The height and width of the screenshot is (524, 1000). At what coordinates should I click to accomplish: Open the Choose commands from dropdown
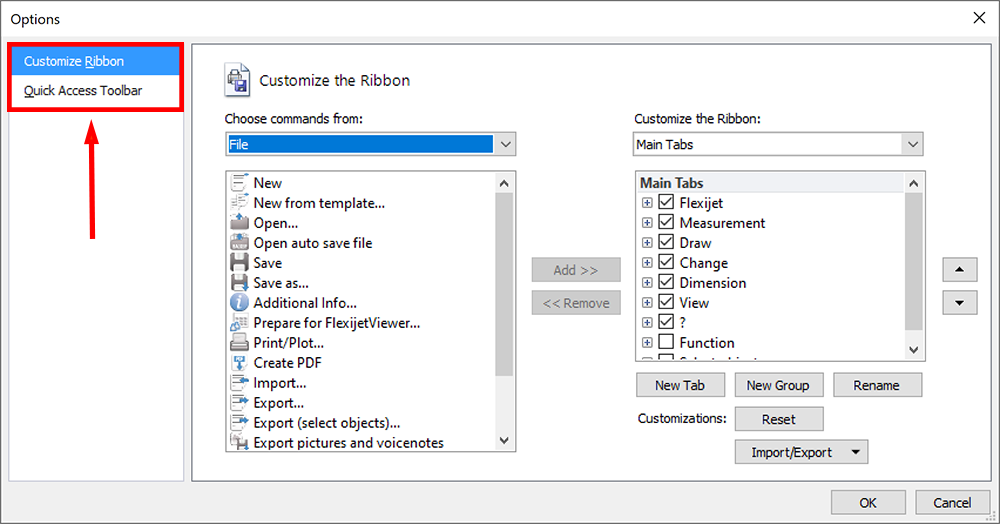[x=505, y=144]
